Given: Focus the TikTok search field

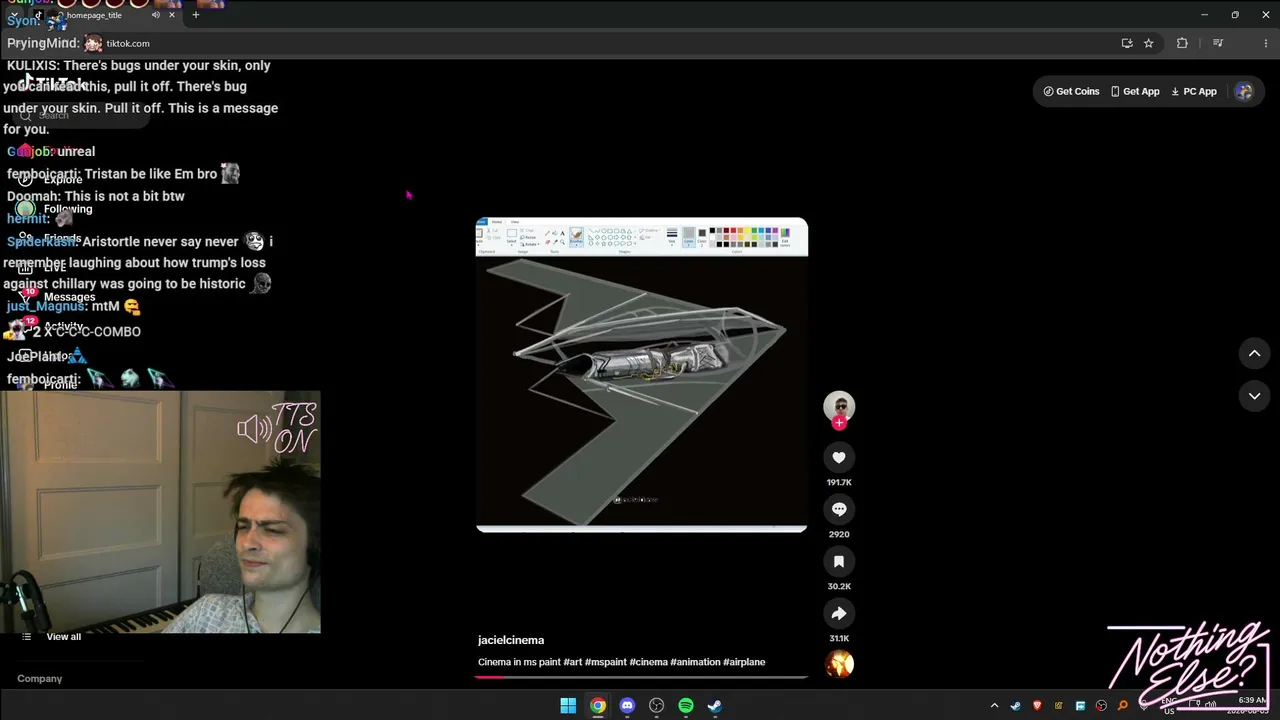Looking at the screenshot, I should tap(83, 116).
